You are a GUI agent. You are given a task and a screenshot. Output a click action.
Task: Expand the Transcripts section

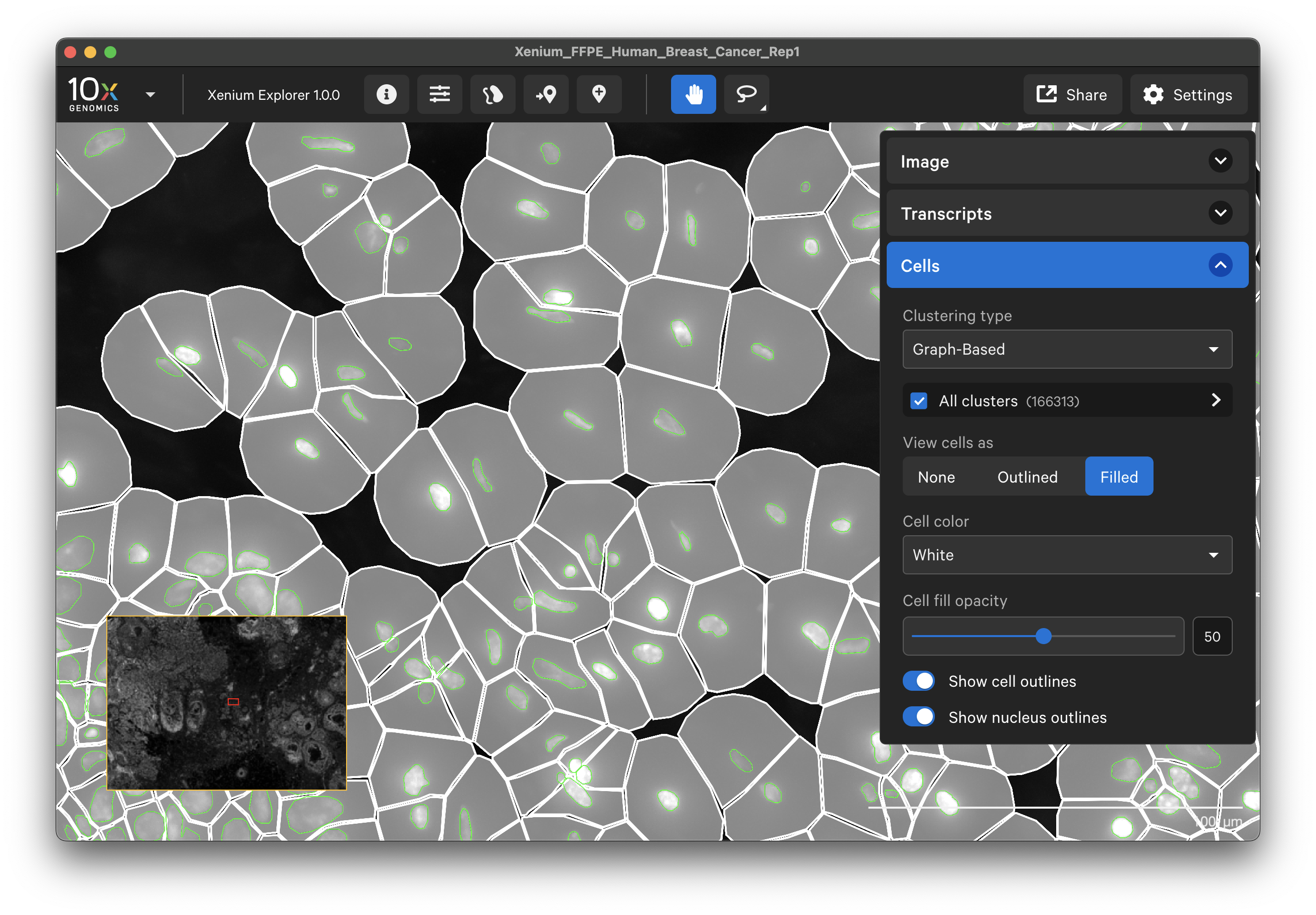pyautogui.click(x=1067, y=213)
